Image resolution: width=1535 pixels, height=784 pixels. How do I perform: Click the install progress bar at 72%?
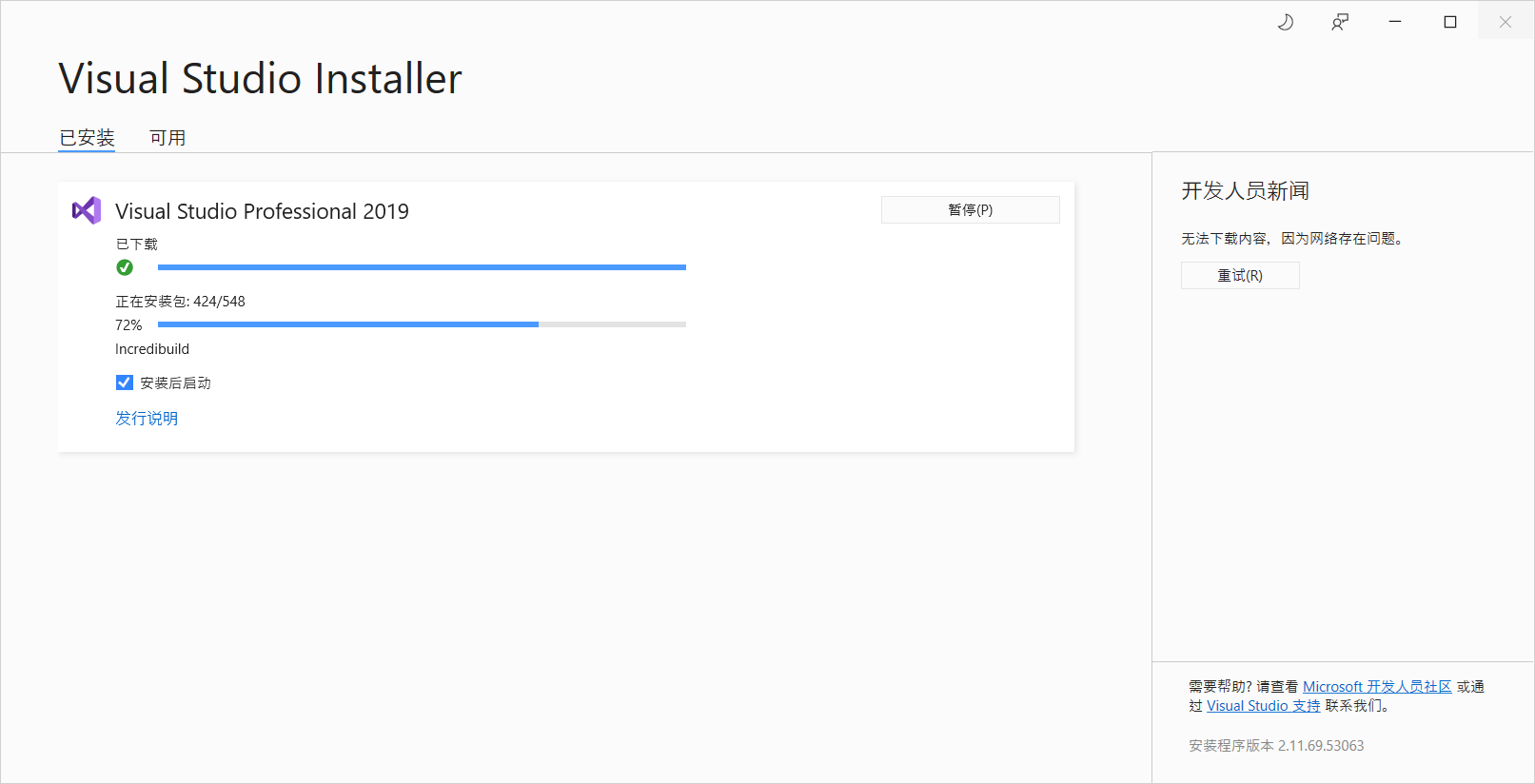422,324
